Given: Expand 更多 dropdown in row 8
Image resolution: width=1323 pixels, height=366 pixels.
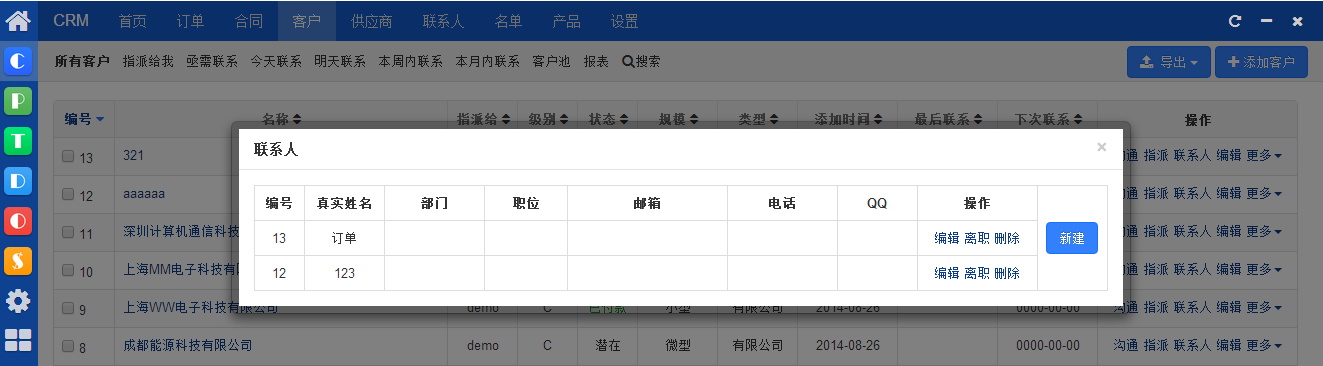Looking at the screenshot, I should 1264,346.
